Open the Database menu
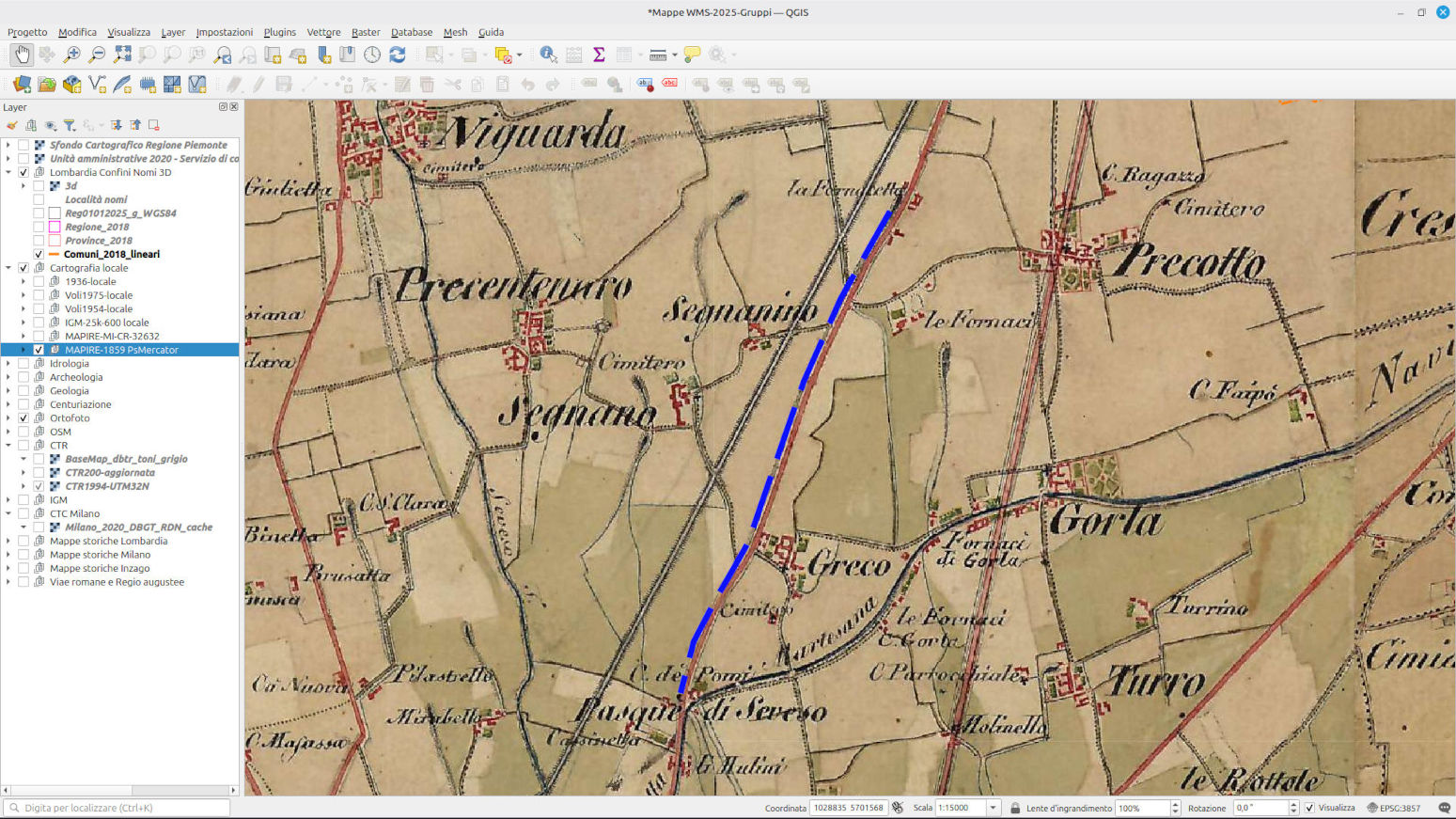1456x819 pixels. (x=412, y=32)
